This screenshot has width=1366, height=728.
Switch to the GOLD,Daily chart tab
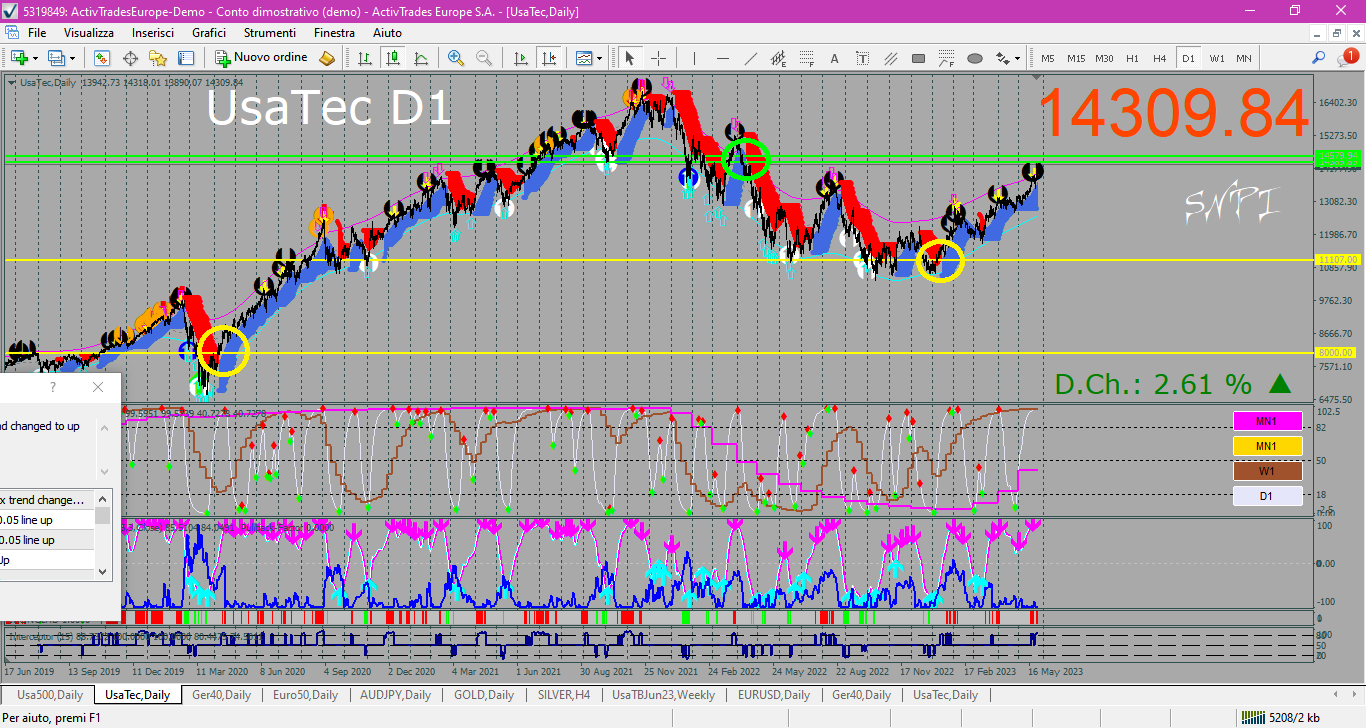click(x=484, y=694)
